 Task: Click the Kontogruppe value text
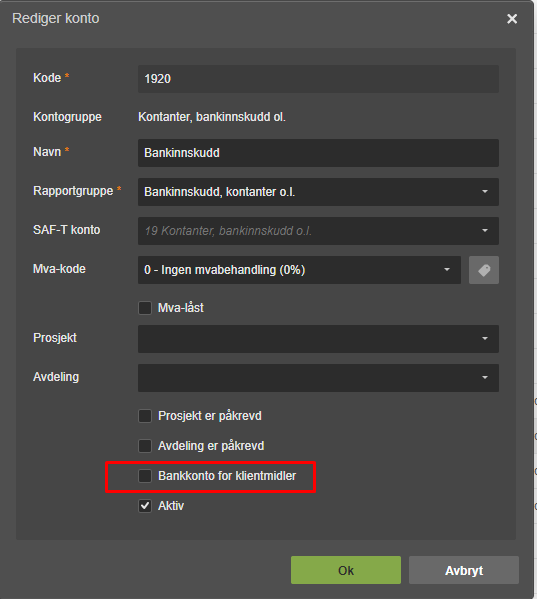(x=212, y=117)
